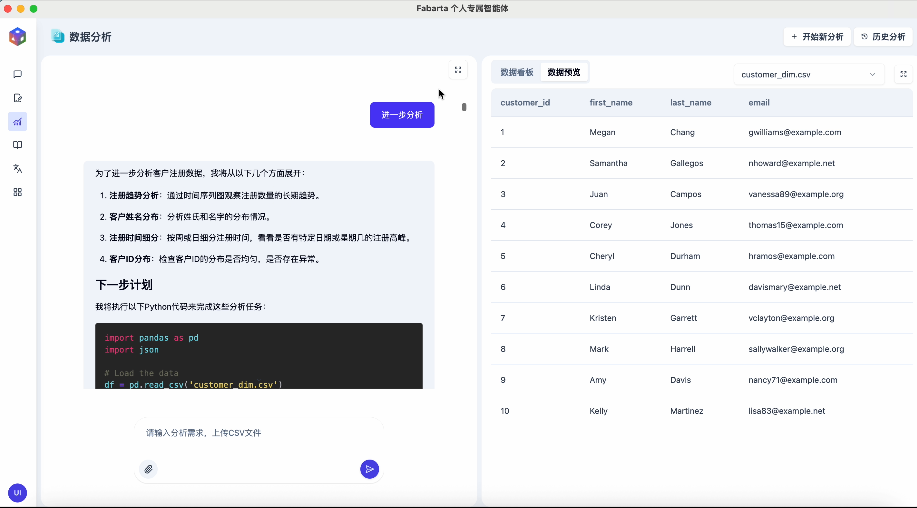Select cell Kelly in table
The height and width of the screenshot is (508, 917).
[x=598, y=411]
